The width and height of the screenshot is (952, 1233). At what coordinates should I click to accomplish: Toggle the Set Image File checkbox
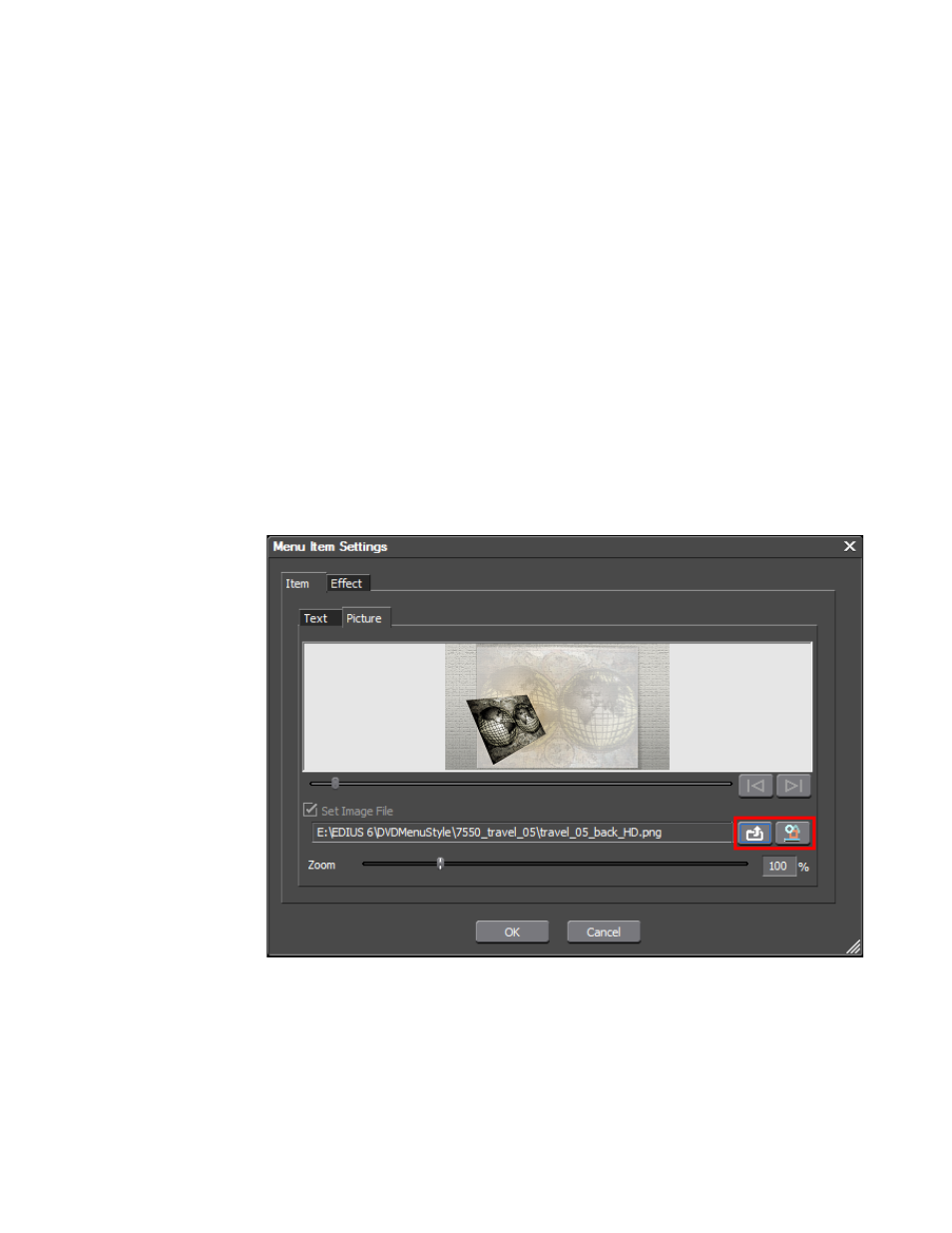[310, 810]
